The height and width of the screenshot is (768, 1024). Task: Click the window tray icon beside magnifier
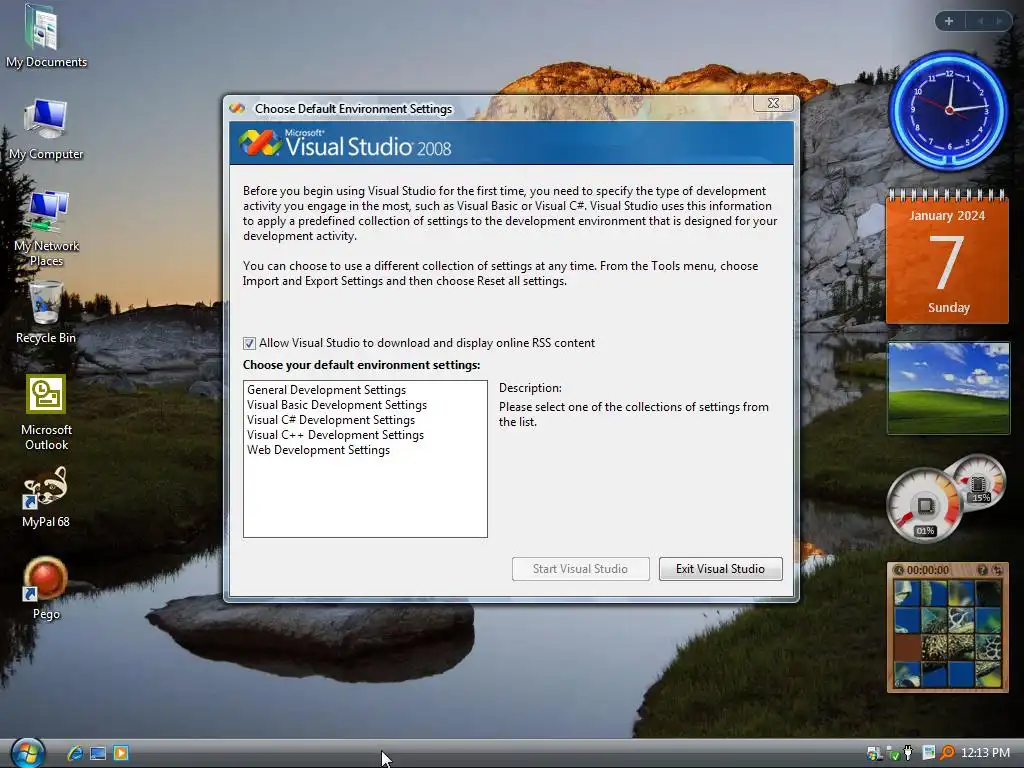tap(929, 752)
